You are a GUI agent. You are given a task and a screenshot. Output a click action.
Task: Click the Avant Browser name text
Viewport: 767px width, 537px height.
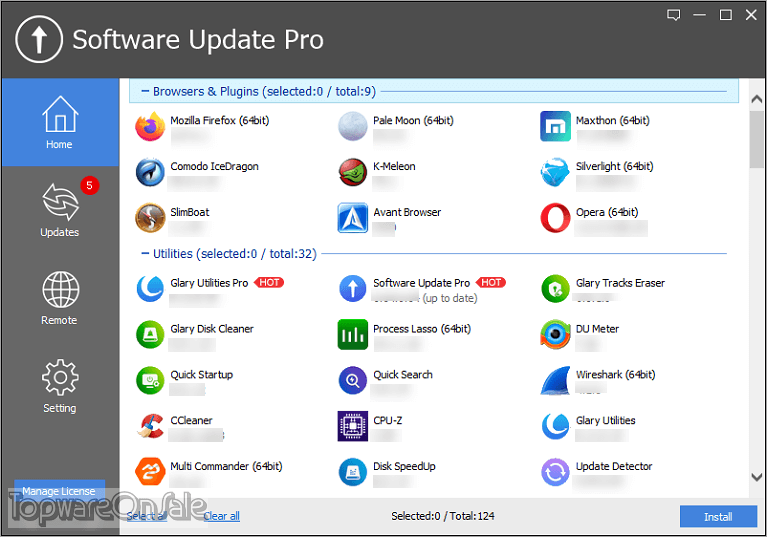[x=407, y=212]
